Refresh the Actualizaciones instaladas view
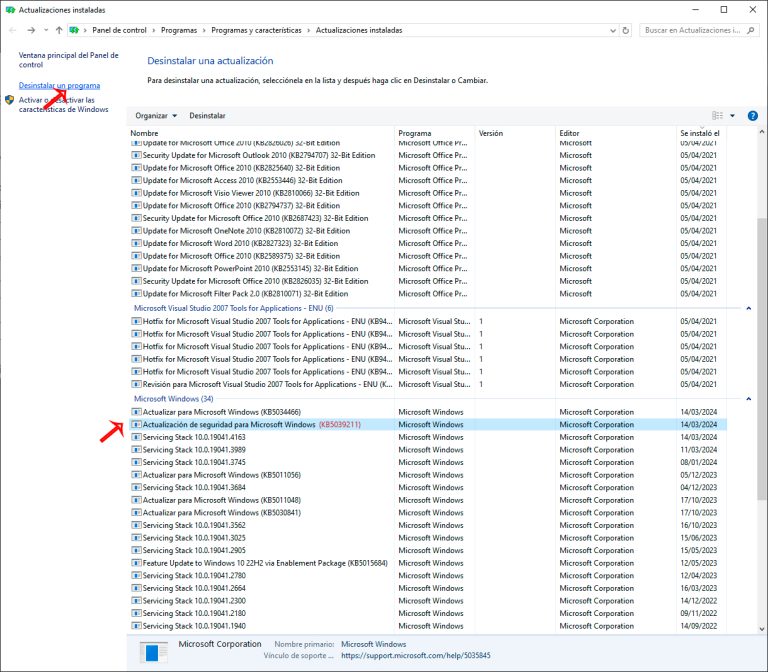This screenshot has height=672, width=768. (625, 30)
